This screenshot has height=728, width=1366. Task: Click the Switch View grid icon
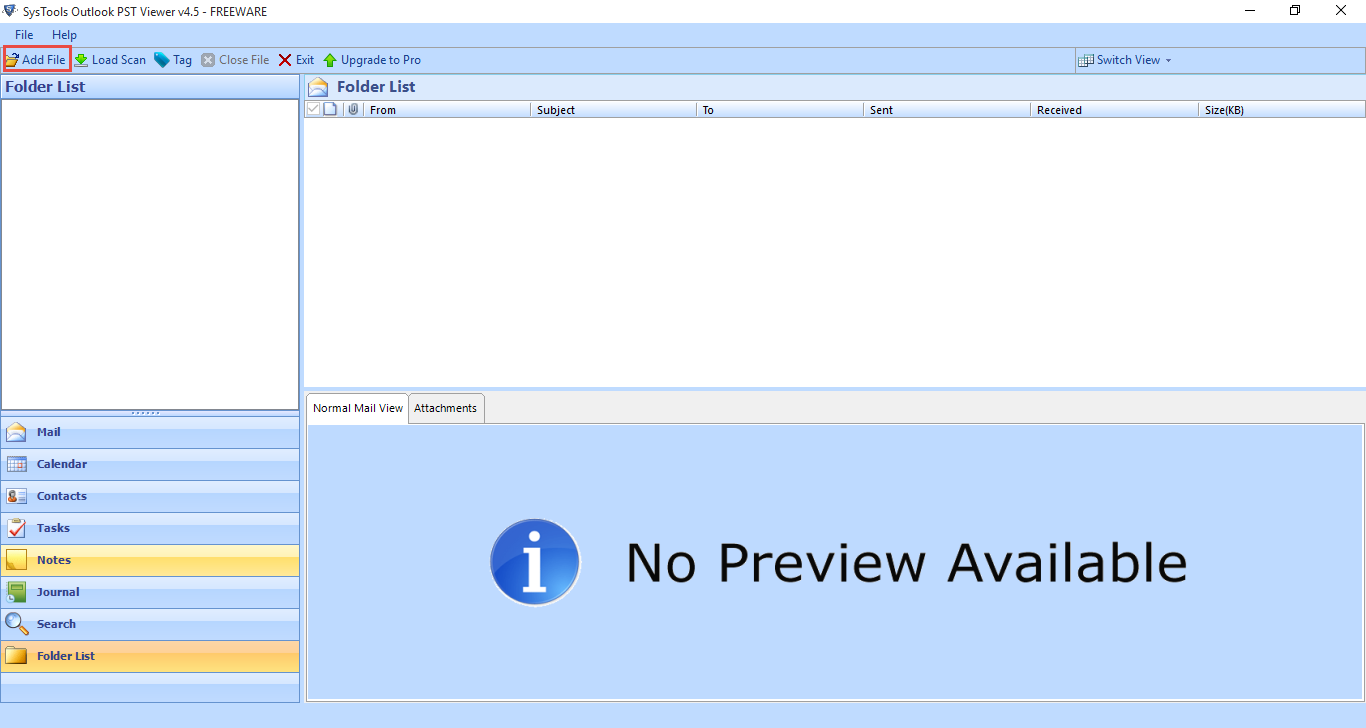(x=1086, y=60)
